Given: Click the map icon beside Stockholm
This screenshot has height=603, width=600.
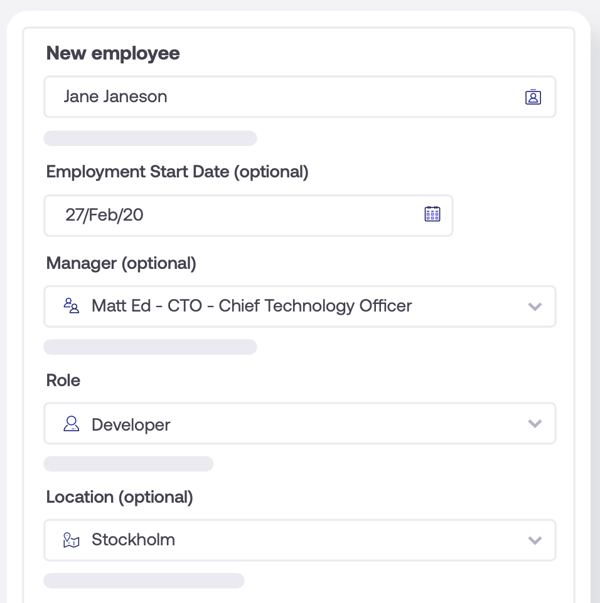Looking at the screenshot, I should [x=71, y=540].
